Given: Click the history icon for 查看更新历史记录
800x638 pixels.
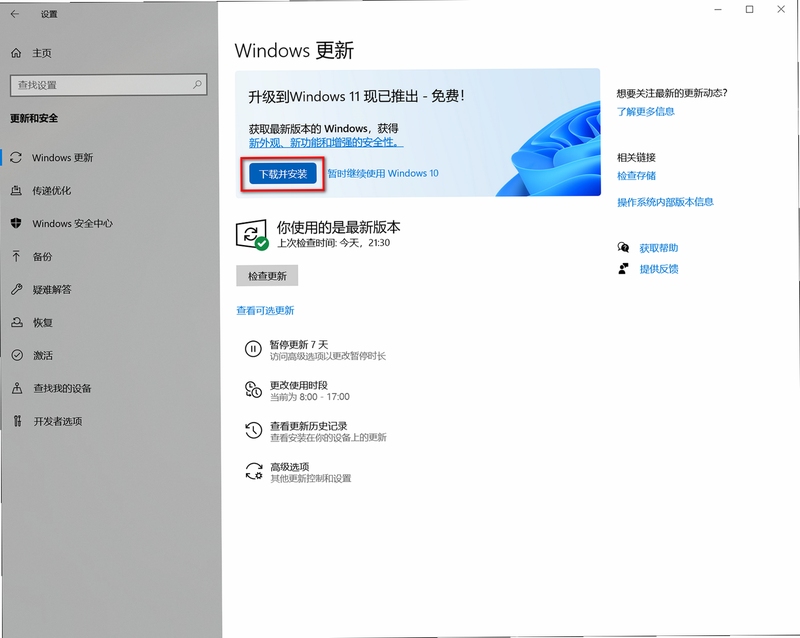Looking at the screenshot, I should (253, 431).
